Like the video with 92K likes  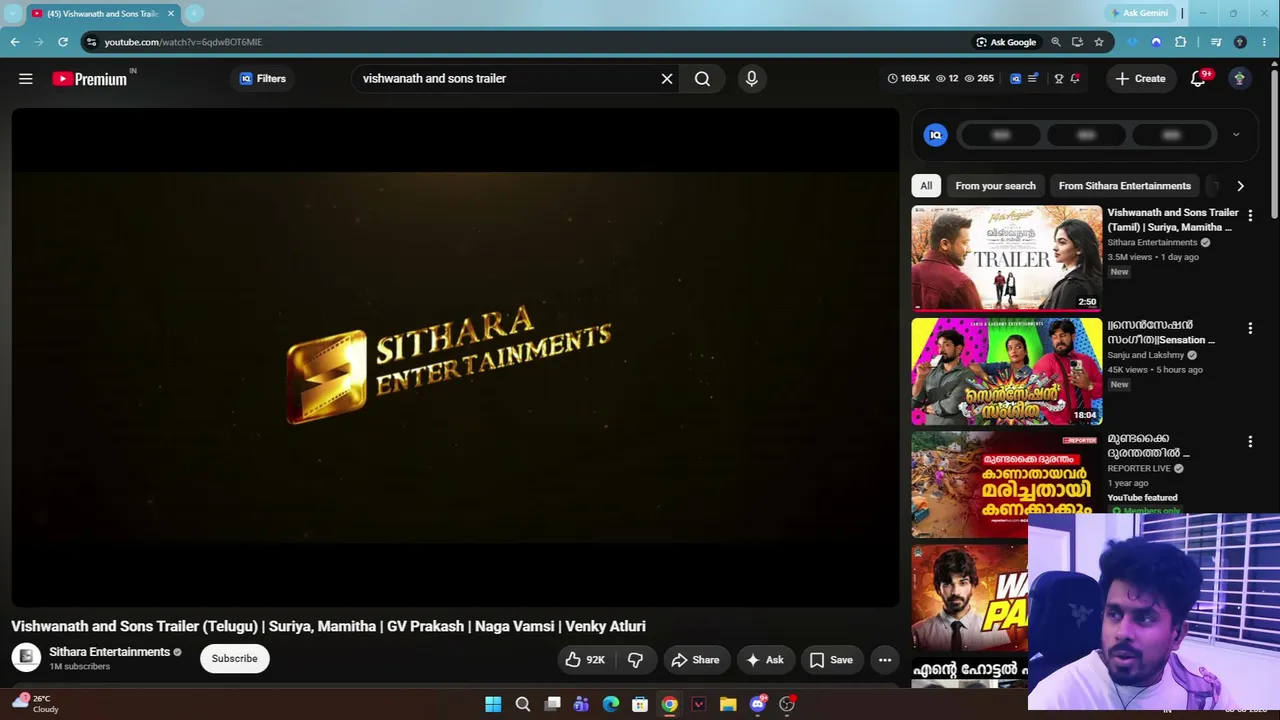[586, 660]
